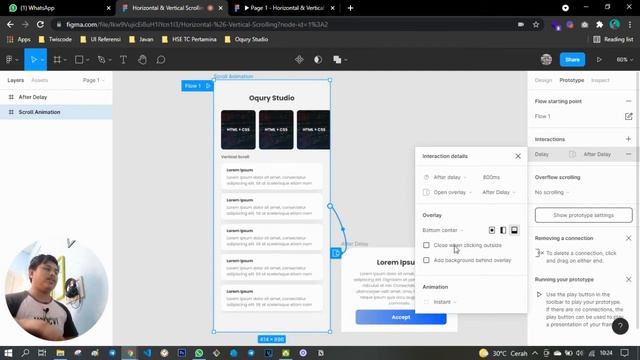Select the Frame tool
The image size is (640, 360).
[57, 60]
